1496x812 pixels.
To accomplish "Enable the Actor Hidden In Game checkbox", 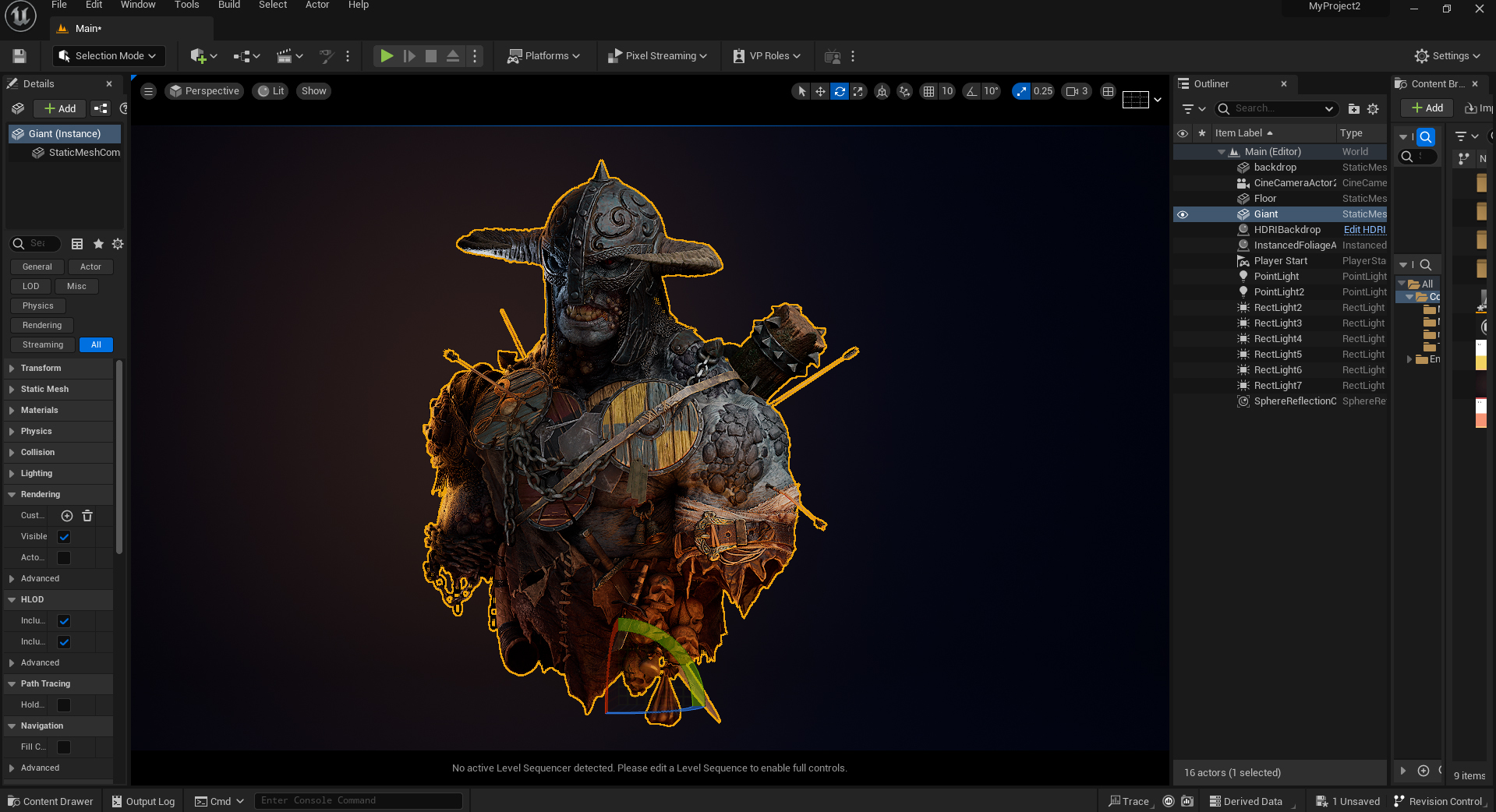I will coord(64,558).
